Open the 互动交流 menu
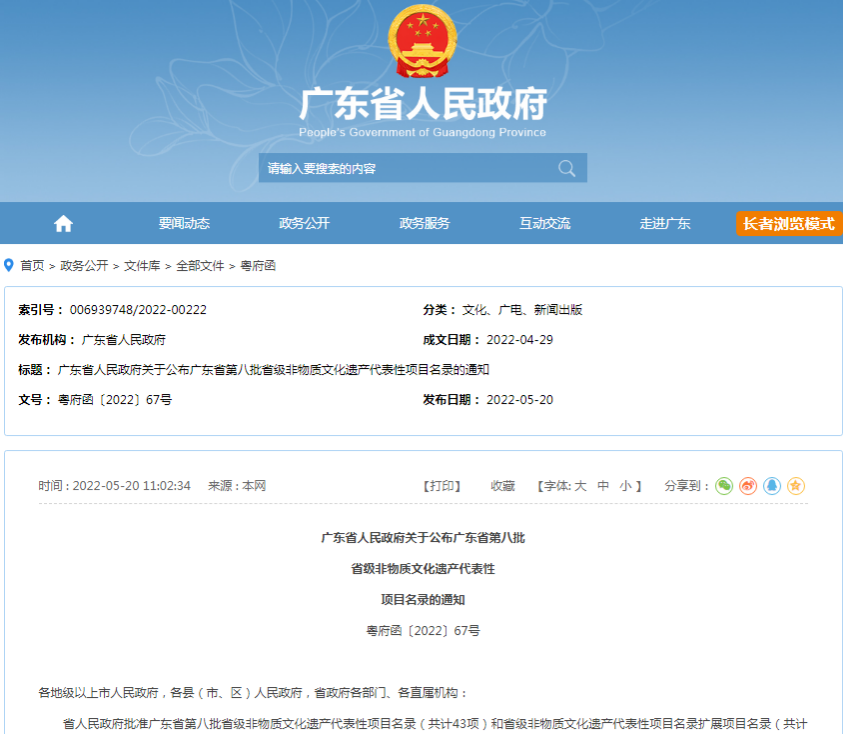Screen dimensions: 845x735 tap(547, 224)
